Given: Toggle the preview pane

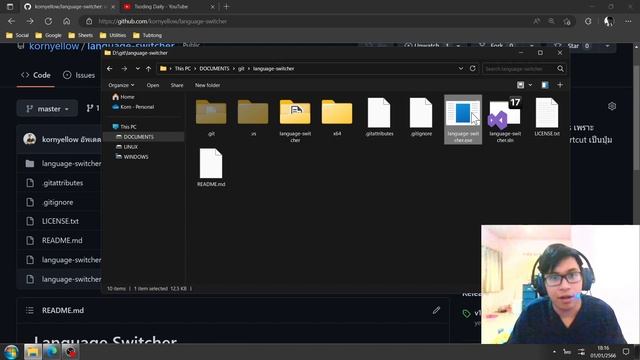Looking at the screenshot, I should [x=545, y=85].
